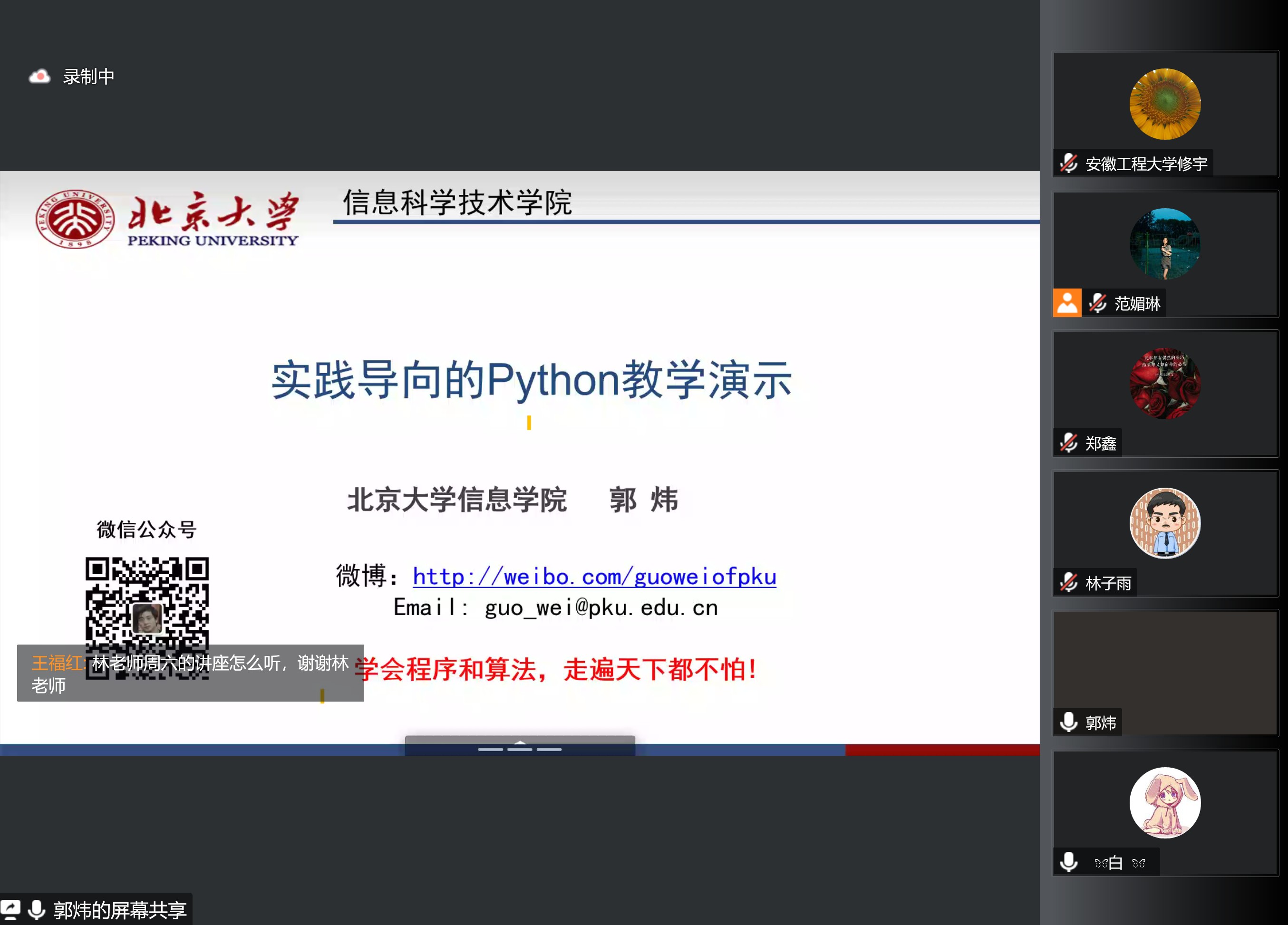
Task: Click muted mic icon for 郑鑫
Action: click(1068, 443)
